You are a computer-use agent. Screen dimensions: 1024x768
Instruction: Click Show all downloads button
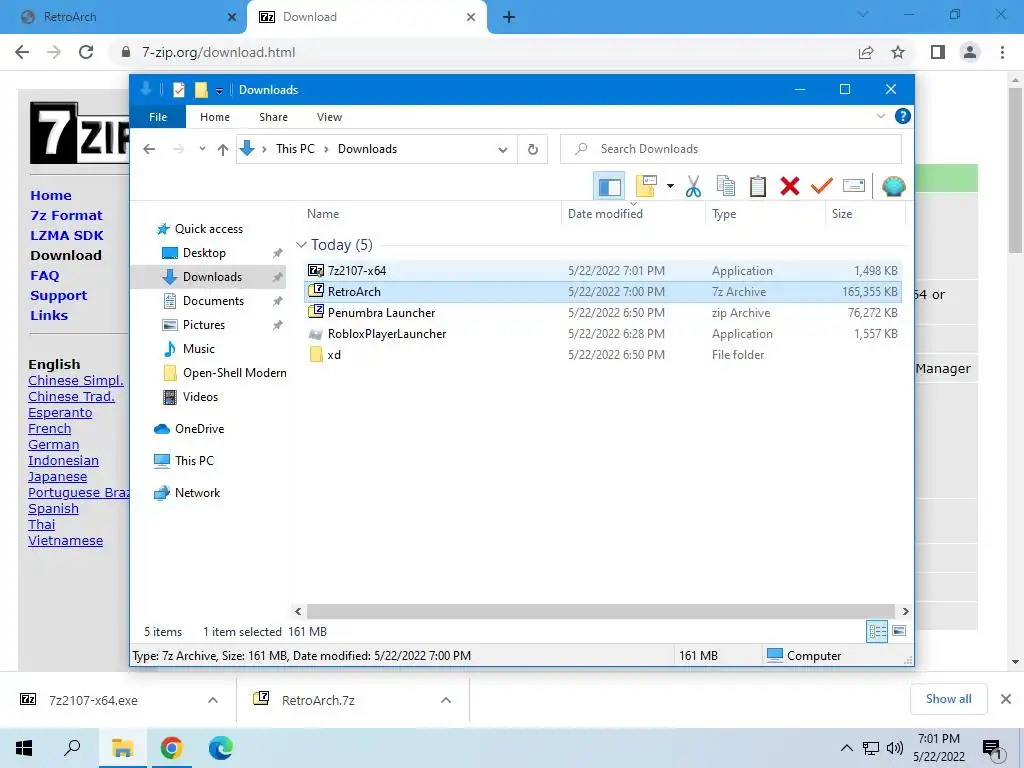(948, 699)
